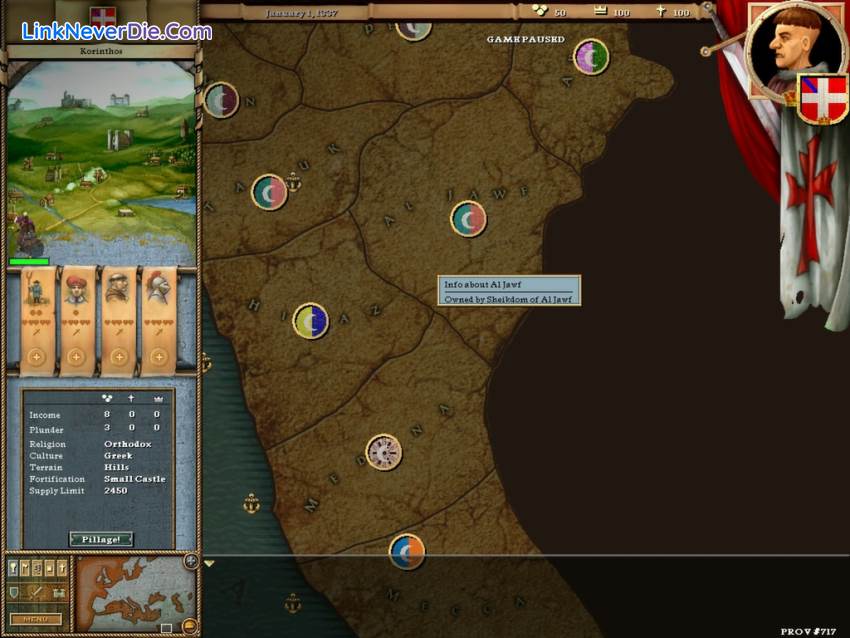The width and height of the screenshot is (850, 638).
Task: Click the minimap navigation cross icon
Action: click(190, 561)
